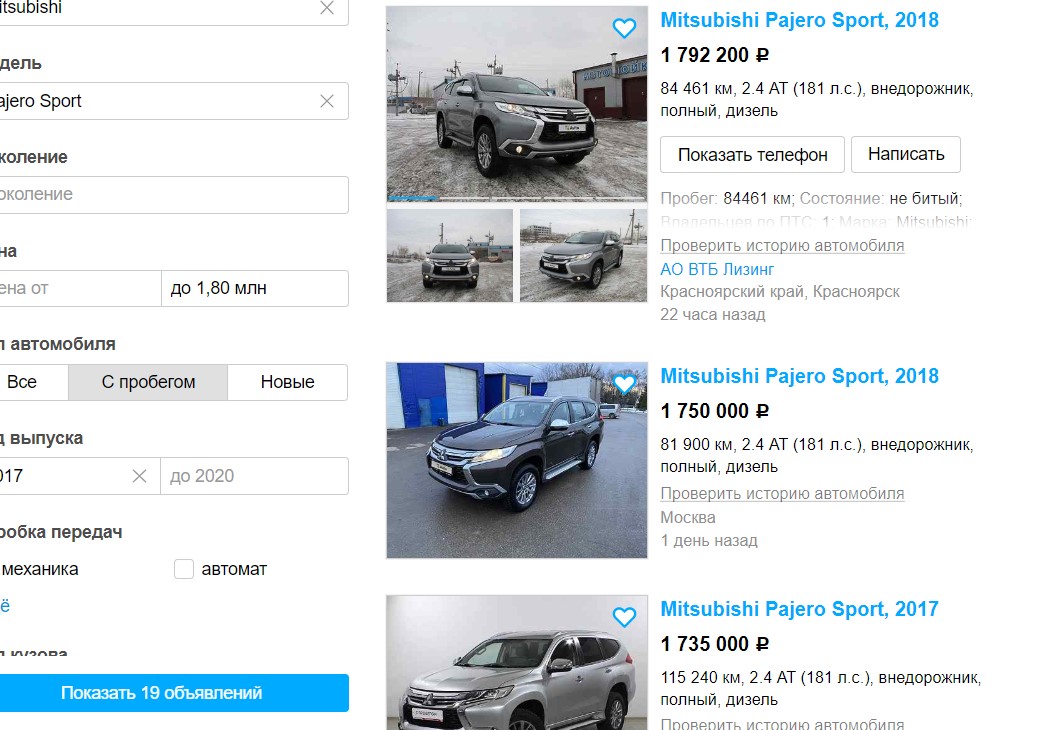Image resolution: width=1056 pixels, height=730 pixels.
Task: Favorite the first Pajero Sport 2018 listing
Action: pyautogui.click(x=624, y=28)
